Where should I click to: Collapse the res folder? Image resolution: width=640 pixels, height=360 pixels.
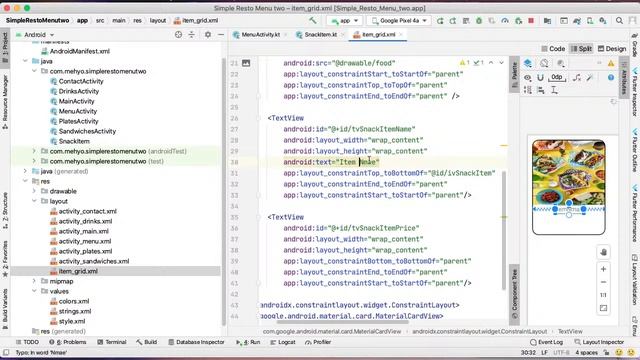coord(25,181)
